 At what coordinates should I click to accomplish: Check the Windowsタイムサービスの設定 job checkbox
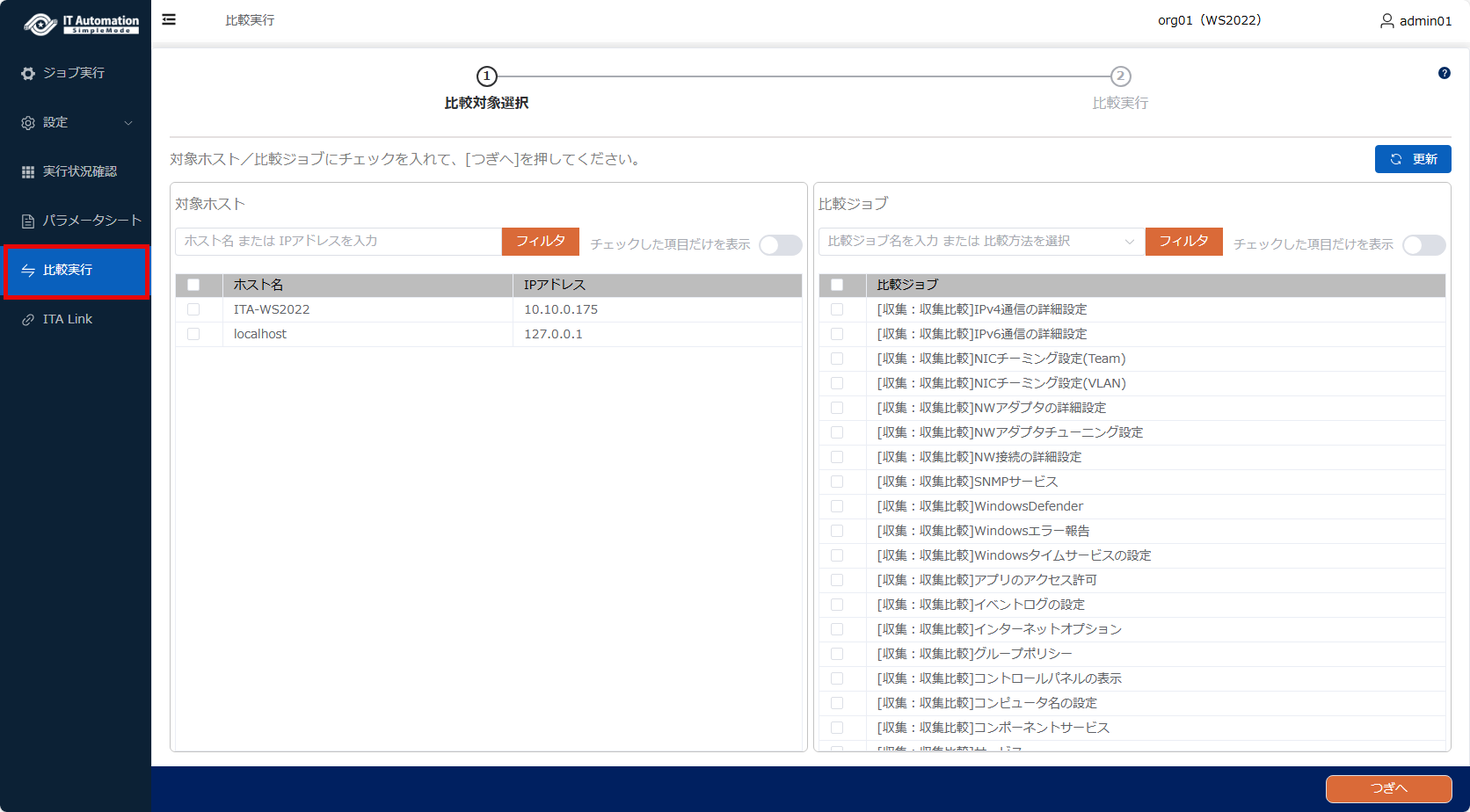pos(837,555)
